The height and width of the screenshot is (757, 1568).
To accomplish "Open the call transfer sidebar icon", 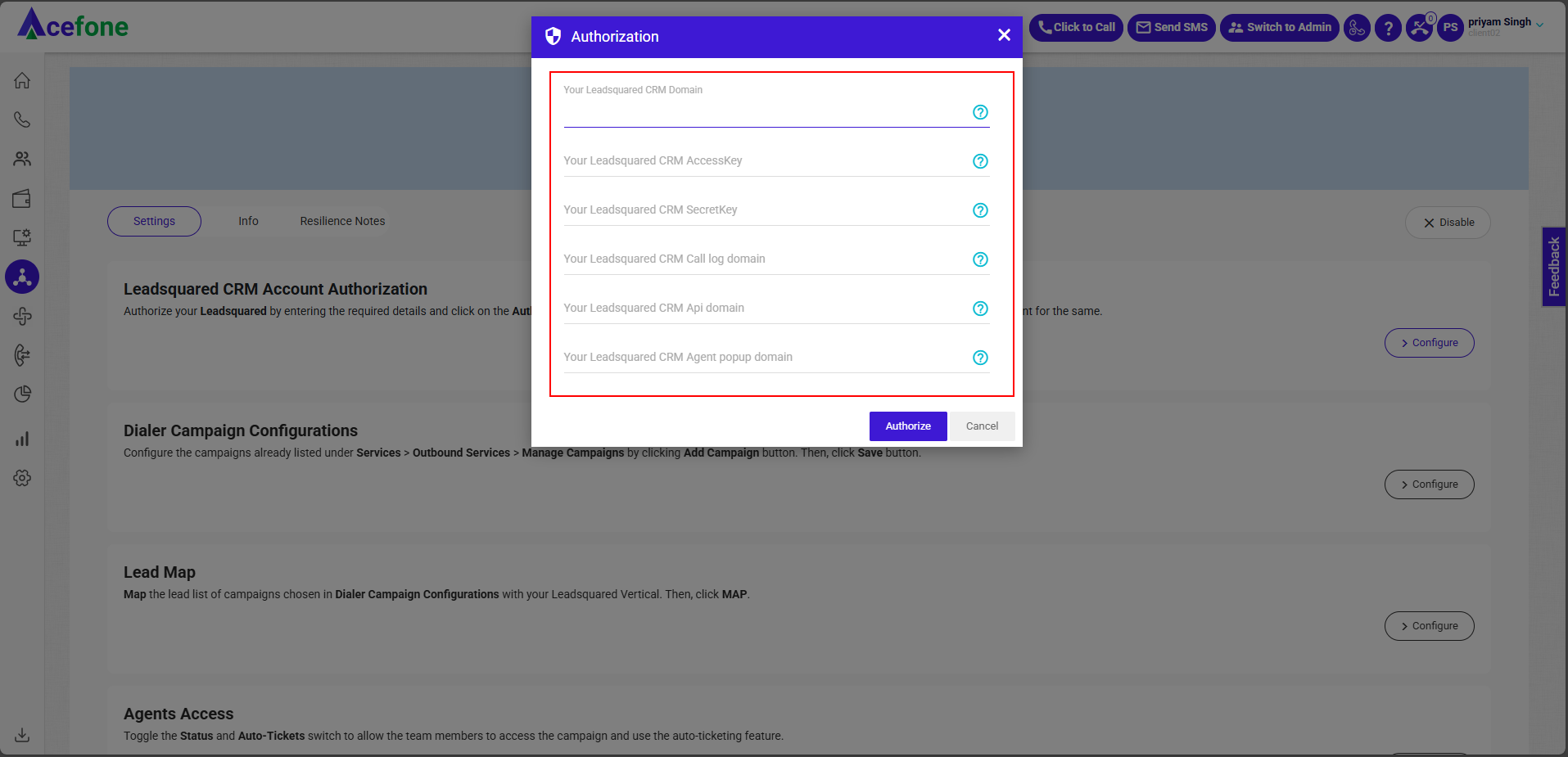I will coord(22,354).
